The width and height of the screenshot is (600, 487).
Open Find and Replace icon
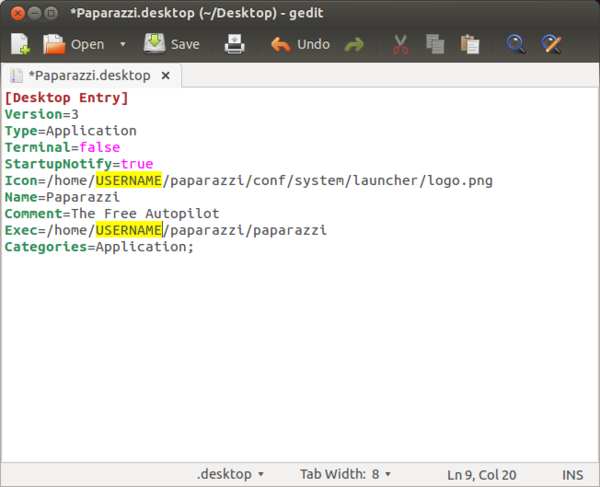(x=551, y=44)
